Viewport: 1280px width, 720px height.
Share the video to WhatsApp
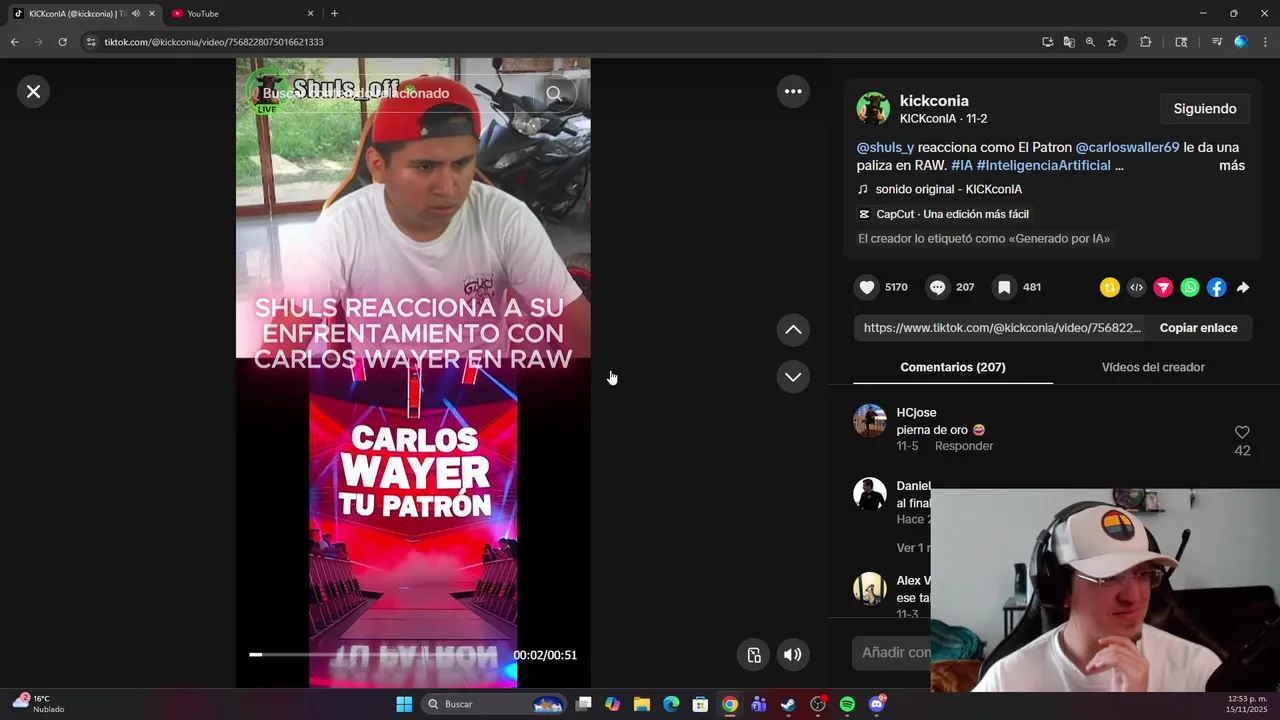tap(1190, 288)
